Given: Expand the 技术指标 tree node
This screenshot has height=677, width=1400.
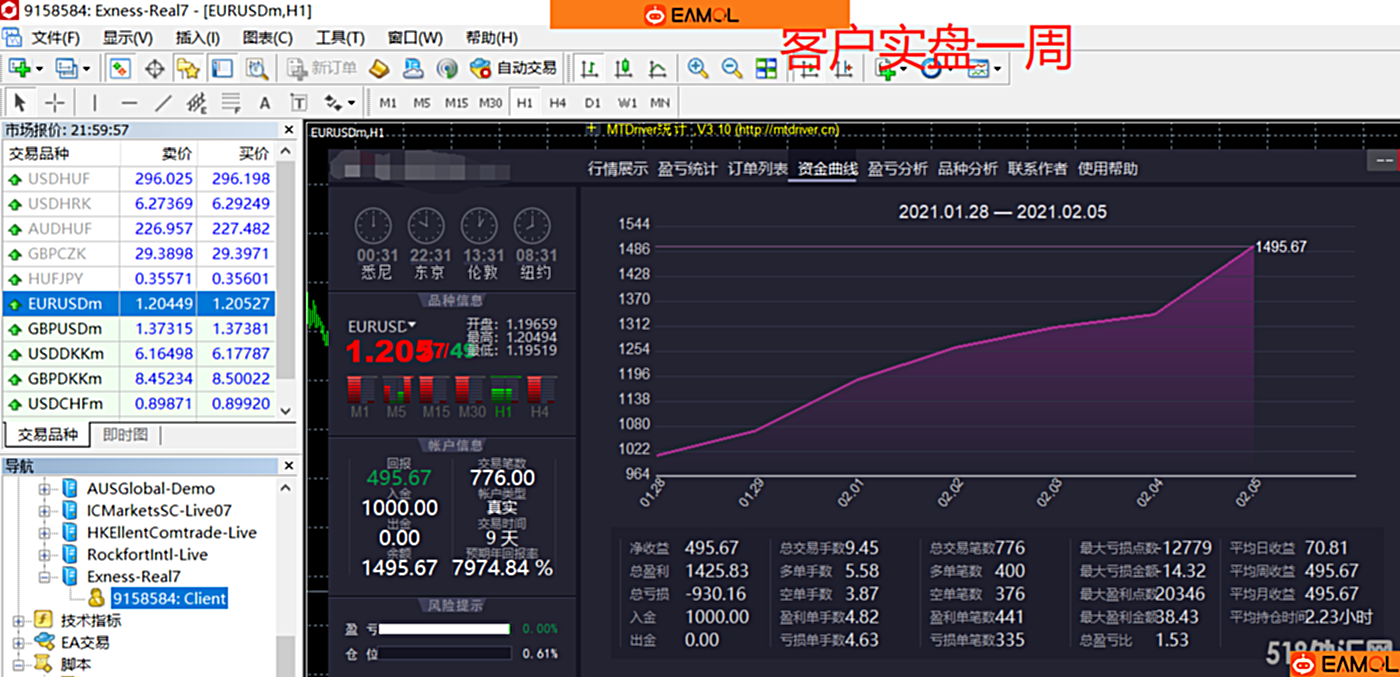Looking at the screenshot, I should [x=18, y=620].
